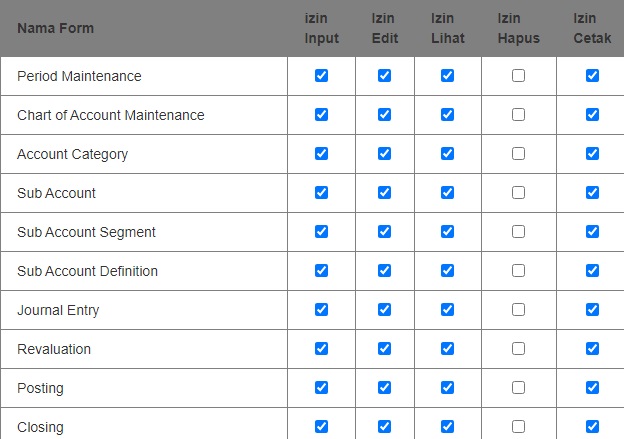624x439 pixels.
Task: Toggle Izin Cetak for Sub Account
Action: (x=592, y=193)
